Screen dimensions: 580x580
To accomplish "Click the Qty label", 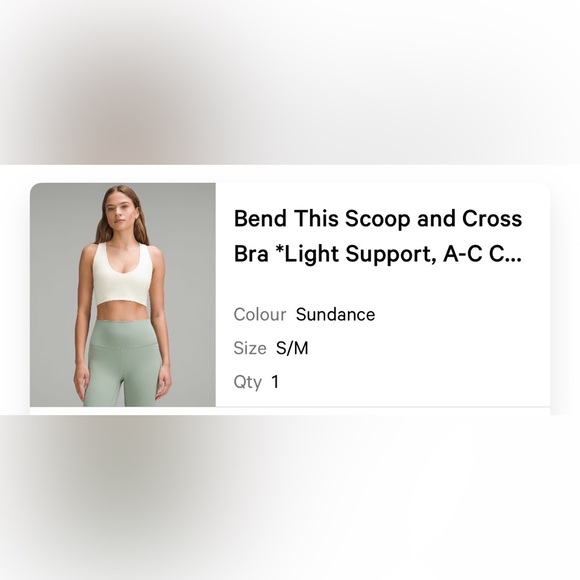I will point(247,382).
